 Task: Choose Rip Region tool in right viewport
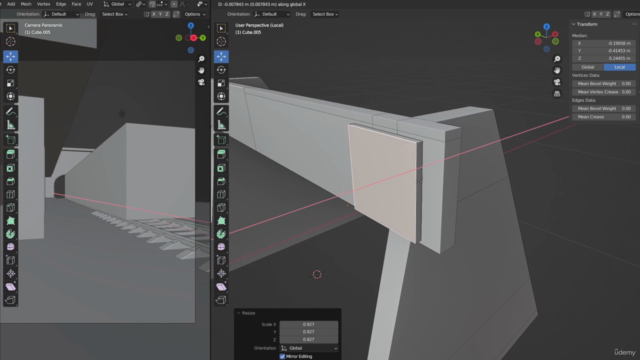point(221,300)
